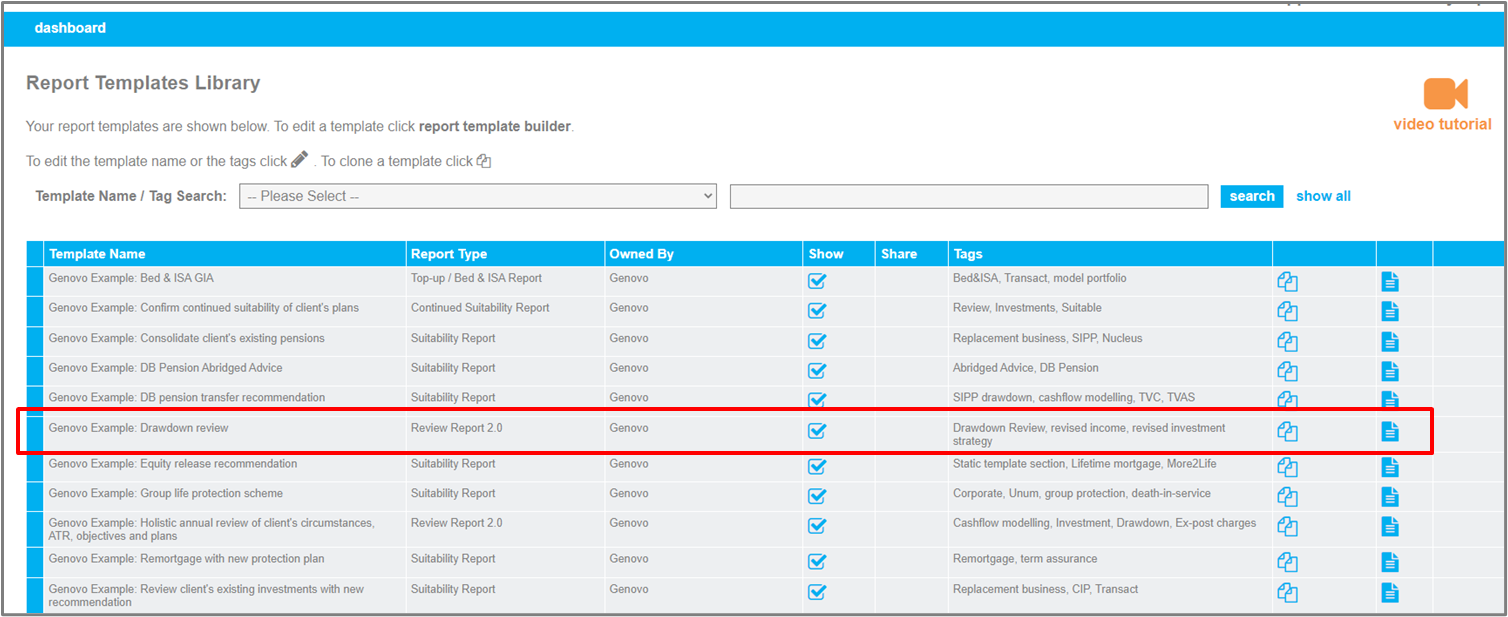The image size is (1508, 617).
Task: Clone the Bed & ISA GIA template
Action: point(1287,281)
